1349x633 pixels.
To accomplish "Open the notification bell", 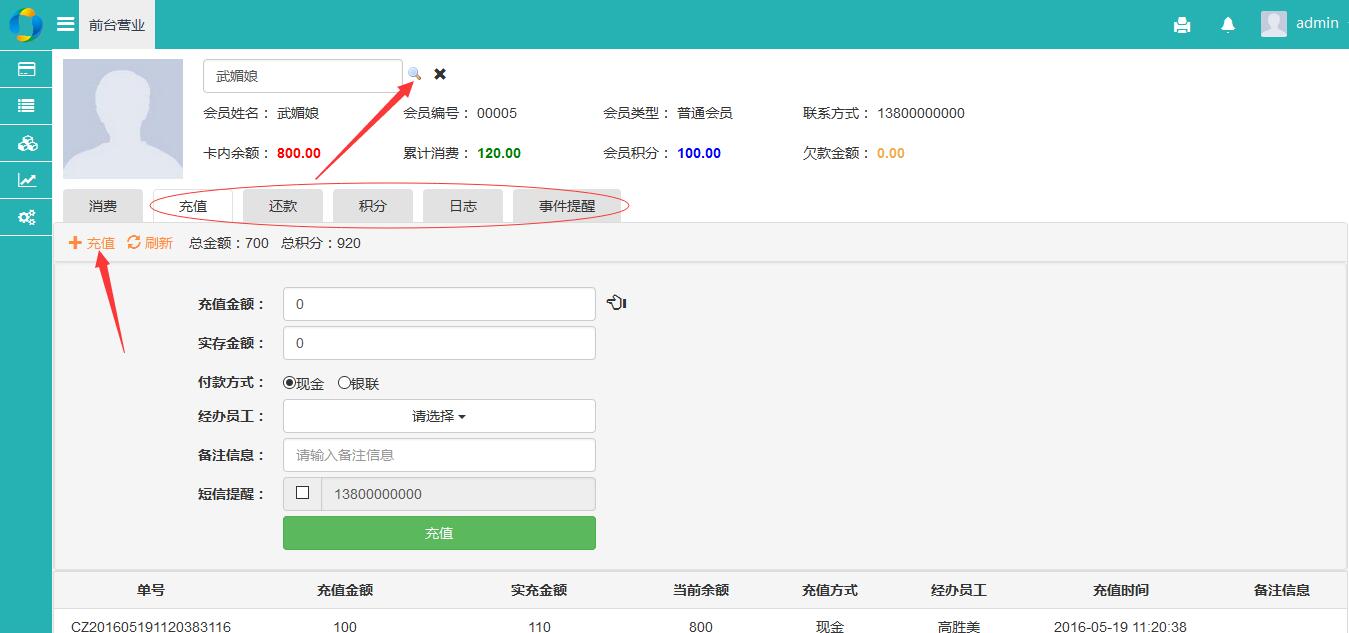I will [1228, 25].
